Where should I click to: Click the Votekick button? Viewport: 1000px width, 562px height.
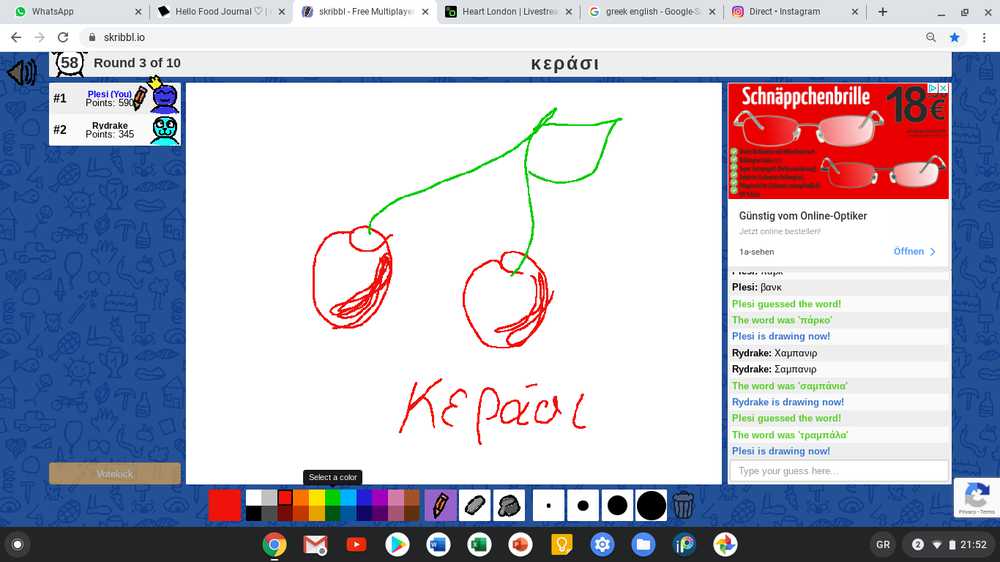pos(115,473)
